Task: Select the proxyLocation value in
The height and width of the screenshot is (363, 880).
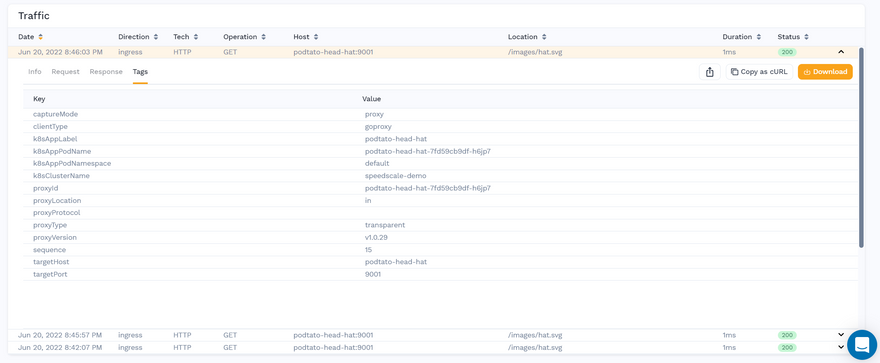Action: pyautogui.click(x=368, y=200)
